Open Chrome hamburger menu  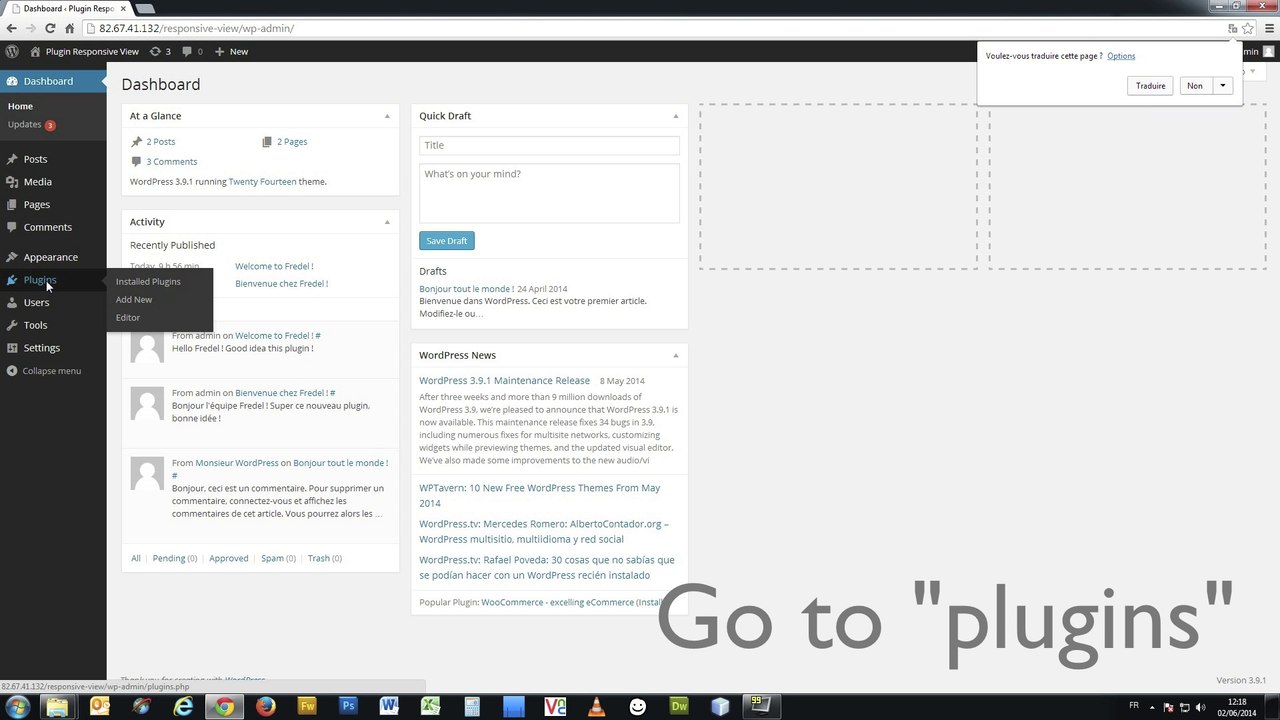click(x=1268, y=28)
